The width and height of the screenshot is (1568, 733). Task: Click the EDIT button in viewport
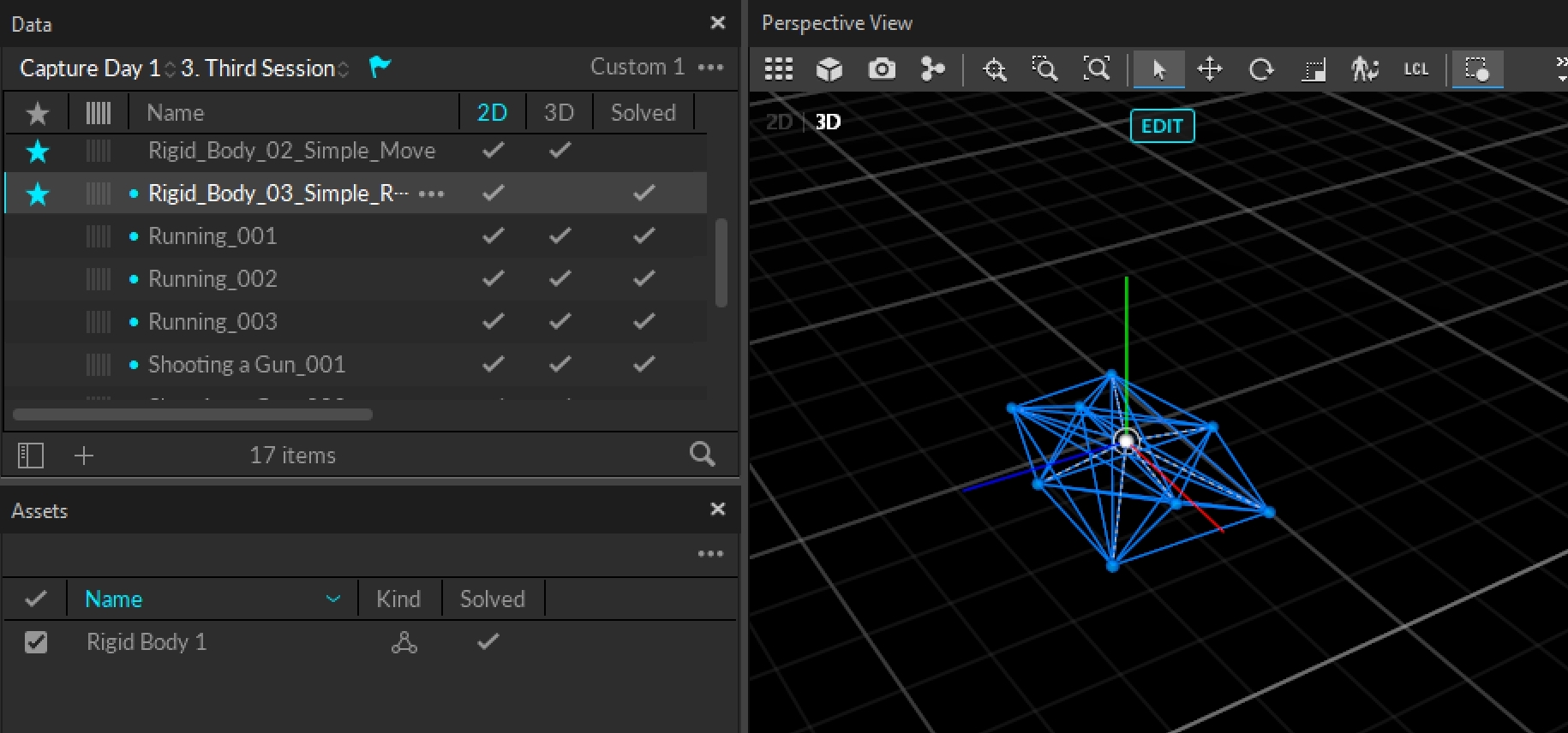[x=1161, y=126]
